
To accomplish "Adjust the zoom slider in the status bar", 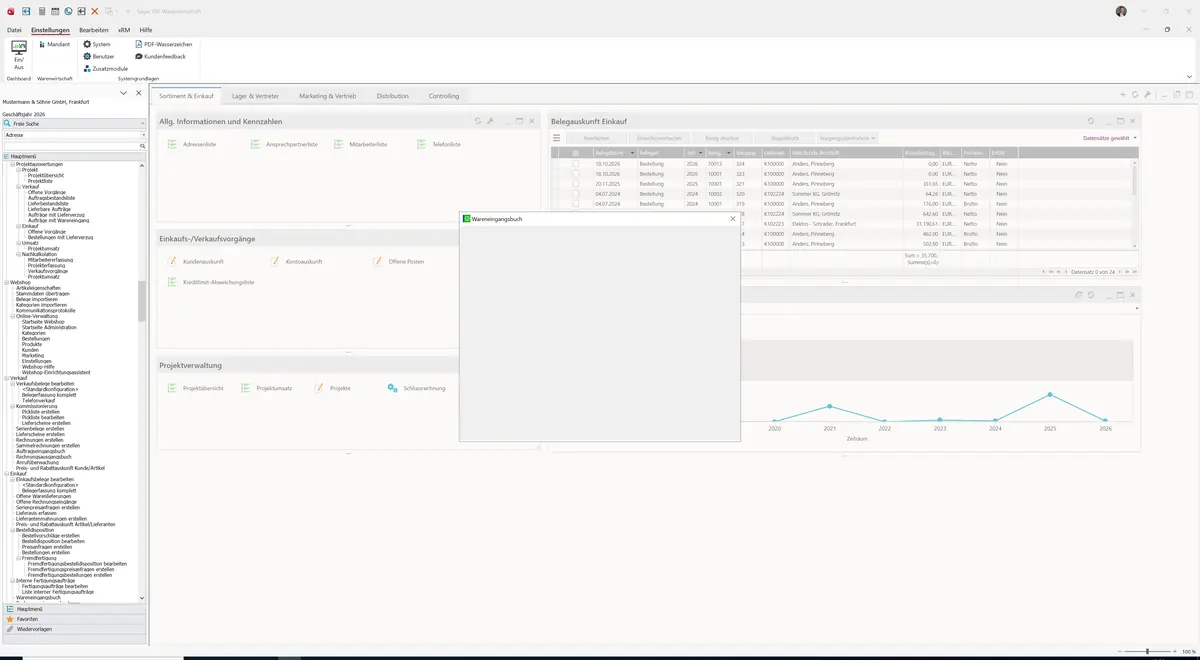I will click(x=1147, y=652).
